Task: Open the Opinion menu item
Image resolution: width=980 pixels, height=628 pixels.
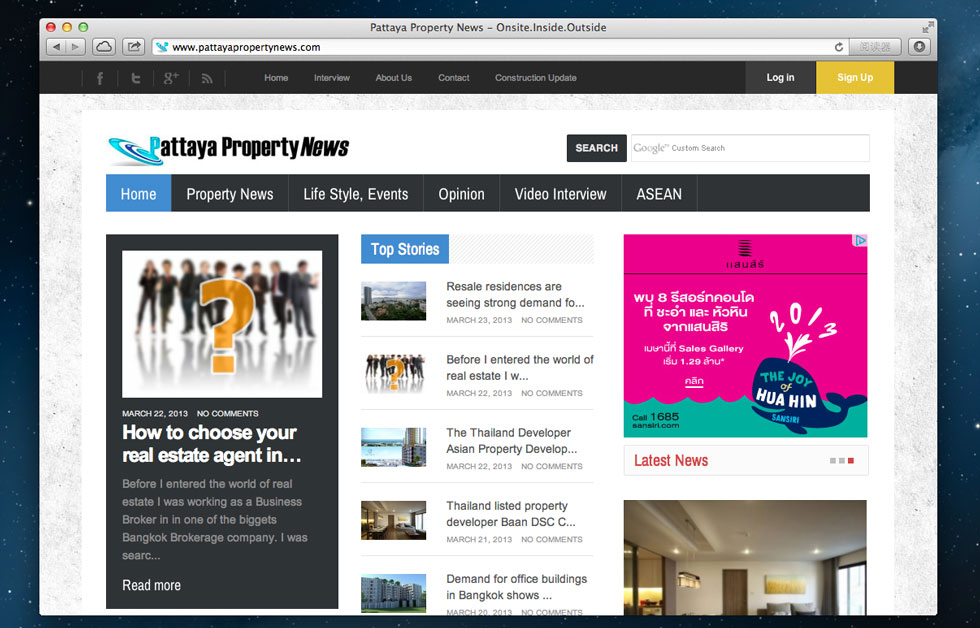Action: point(461,194)
